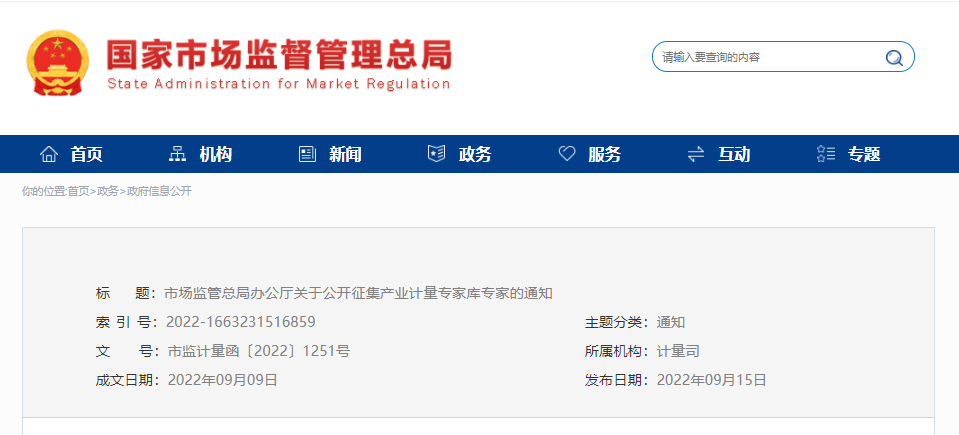The height and width of the screenshot is (435, 959).
Task: Click the house icon beside 首页
Action: pyautogui.click(x=49, y=154)
